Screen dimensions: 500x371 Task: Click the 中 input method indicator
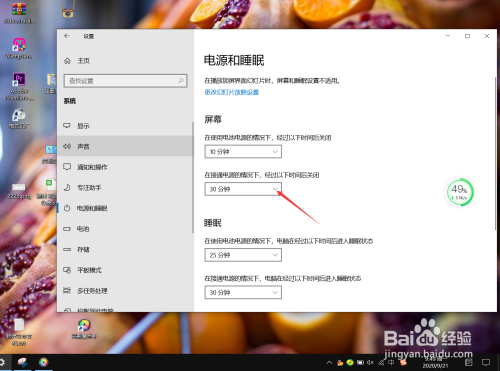[x=391, y=363]
